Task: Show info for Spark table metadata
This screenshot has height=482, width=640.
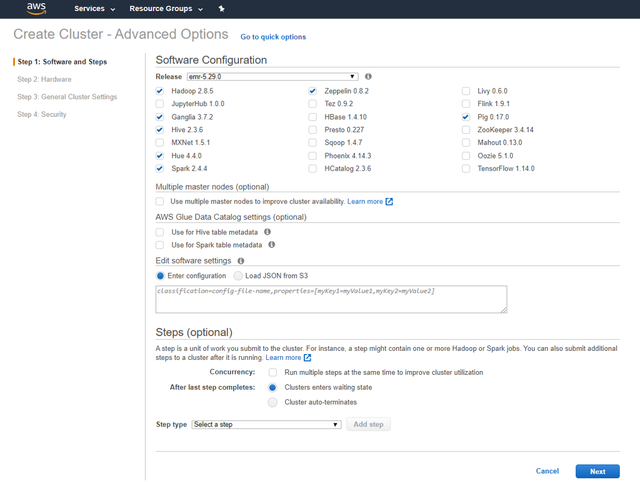Action: 271,244
